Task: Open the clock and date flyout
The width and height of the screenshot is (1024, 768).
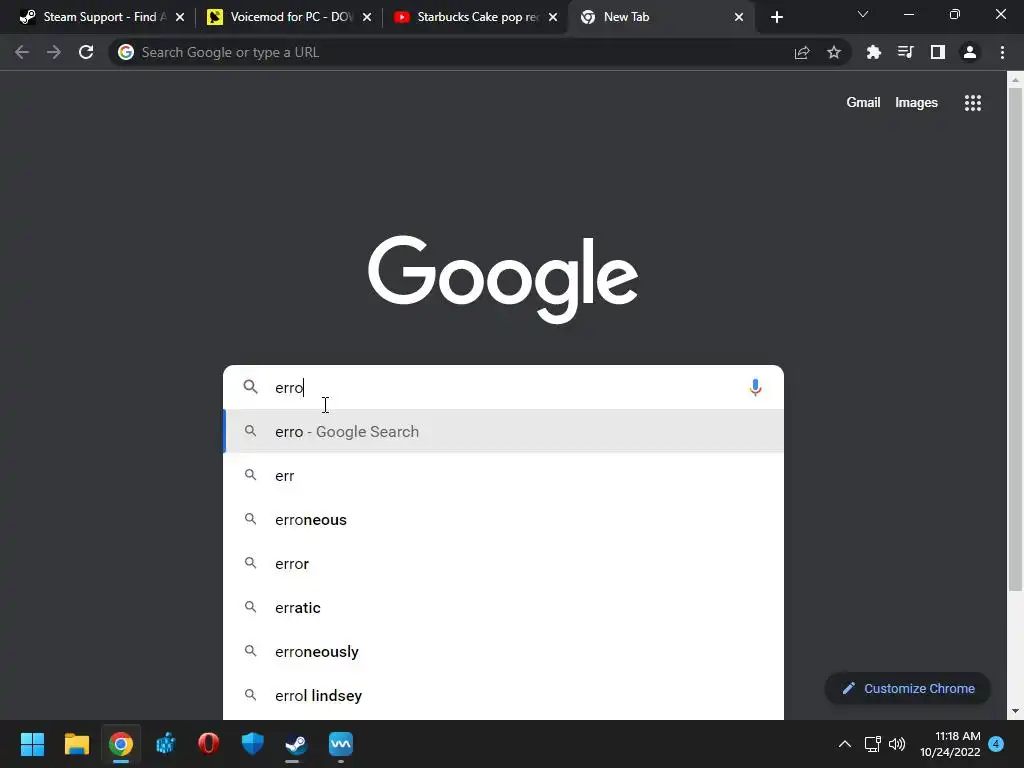Action: coord(950,744)
